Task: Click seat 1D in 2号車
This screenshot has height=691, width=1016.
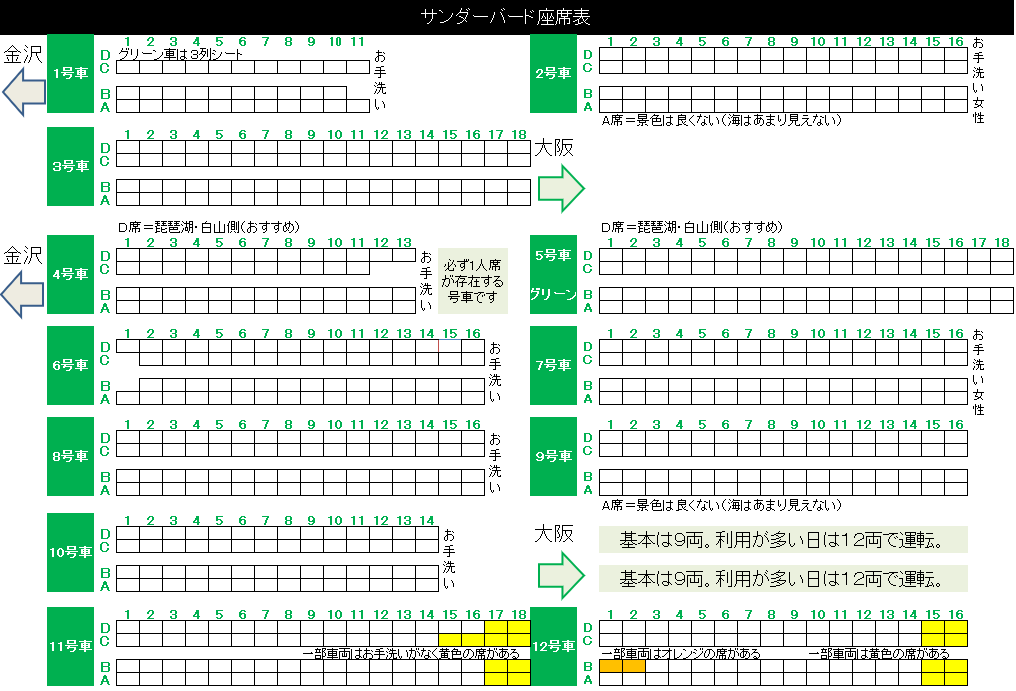Action: pos(611,54)
